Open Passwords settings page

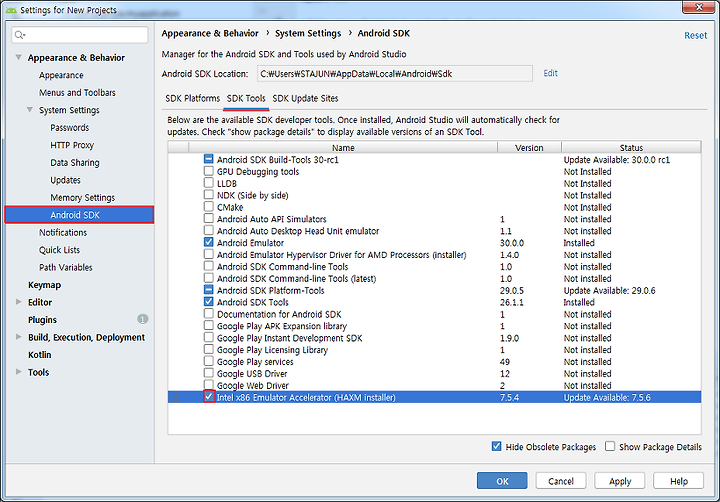[69, 127]
